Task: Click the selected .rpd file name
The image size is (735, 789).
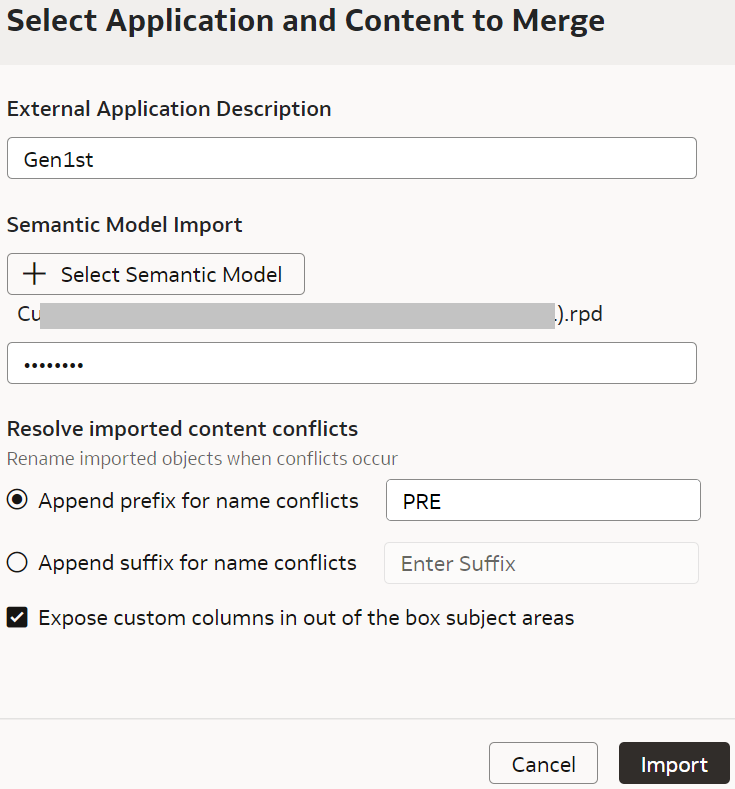Action: pos(310,315)
